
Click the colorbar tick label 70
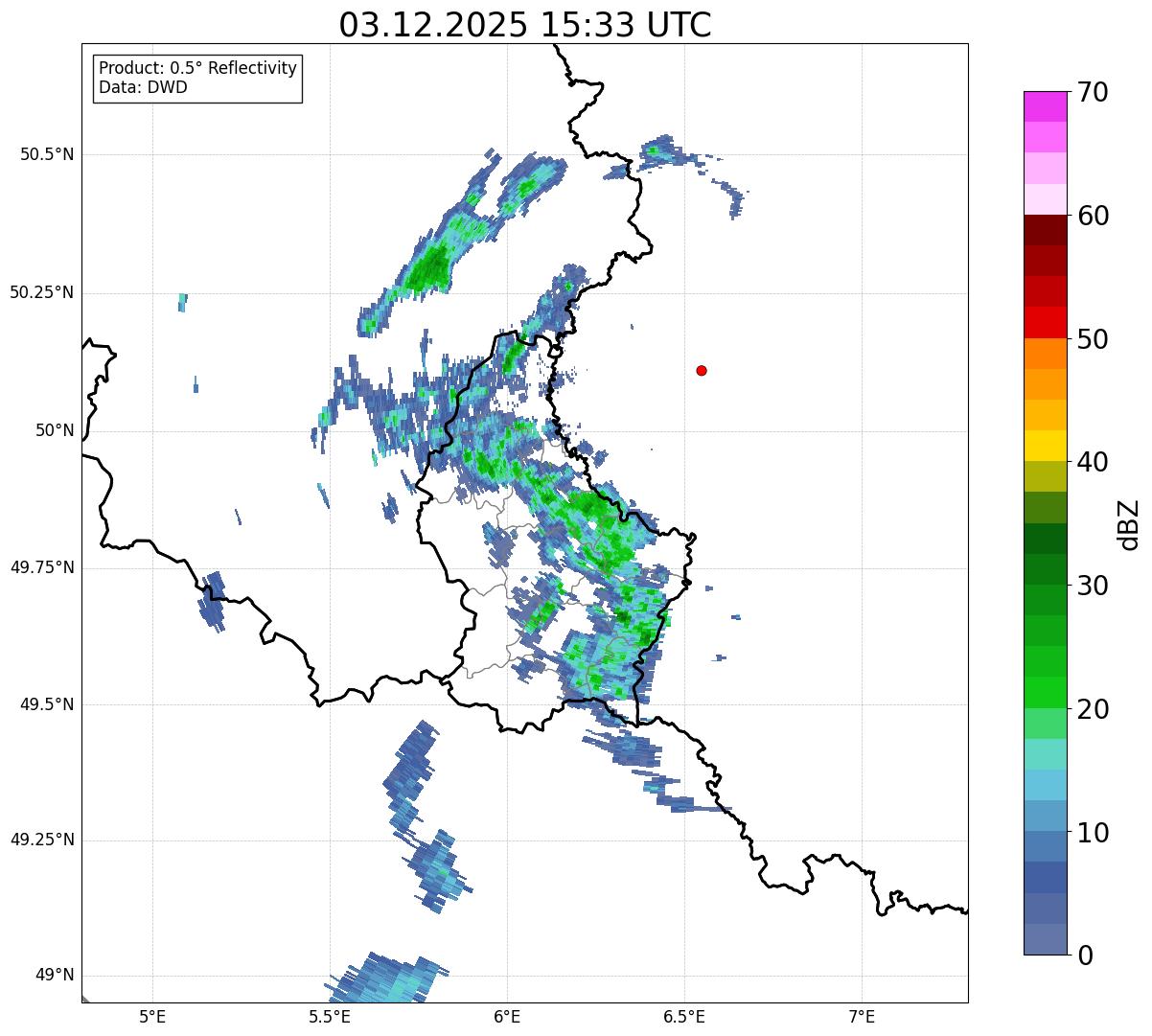point(1093,92)
